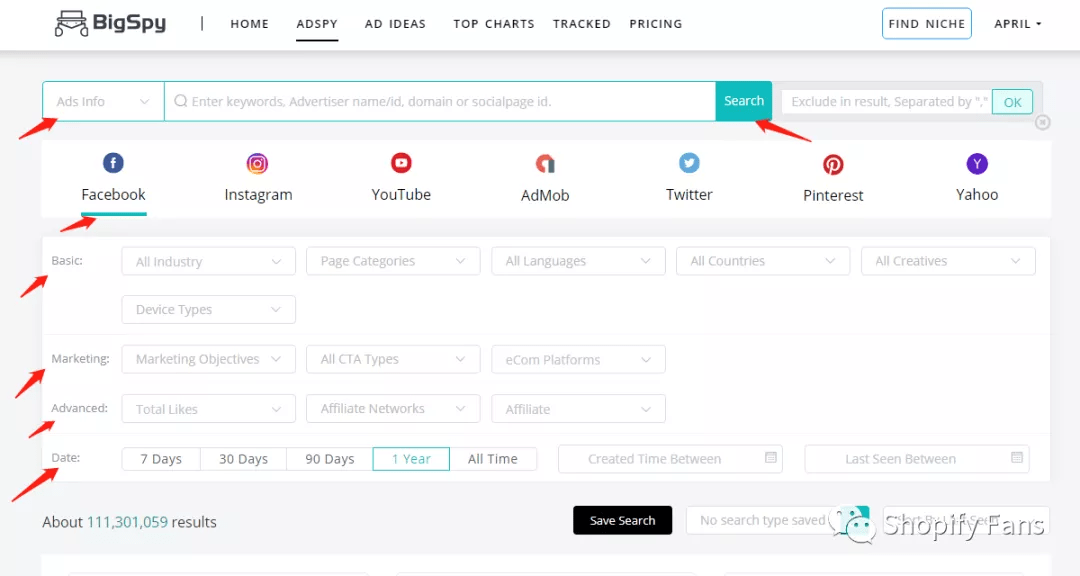This screenshot has height=576, width=1080.
Task: Close the exclude filter with the X icon
Action: (x=1043, y=123)
